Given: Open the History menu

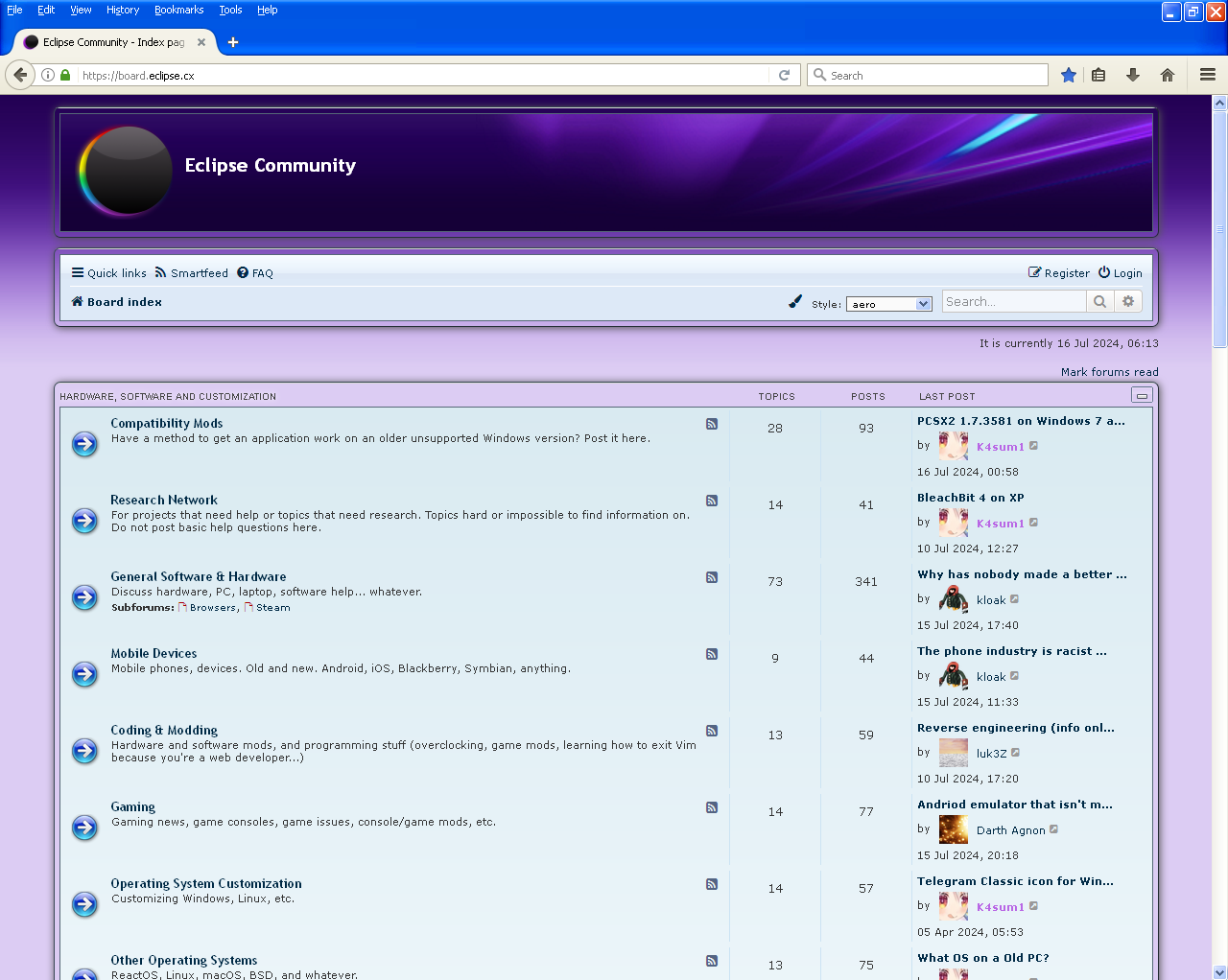Looking at the screenshot, I should [123, 10].
